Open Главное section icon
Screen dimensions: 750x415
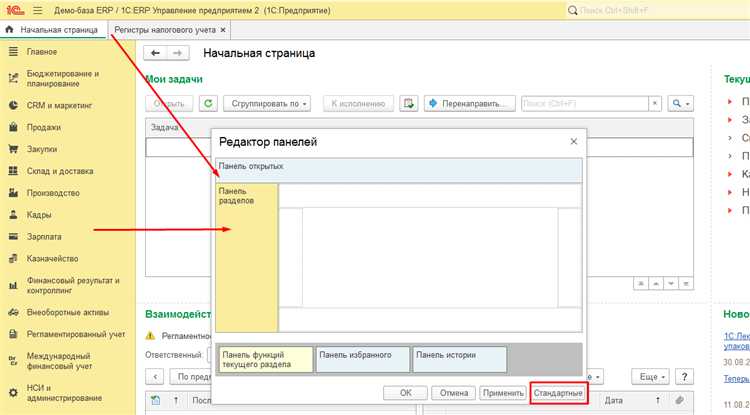13,52
